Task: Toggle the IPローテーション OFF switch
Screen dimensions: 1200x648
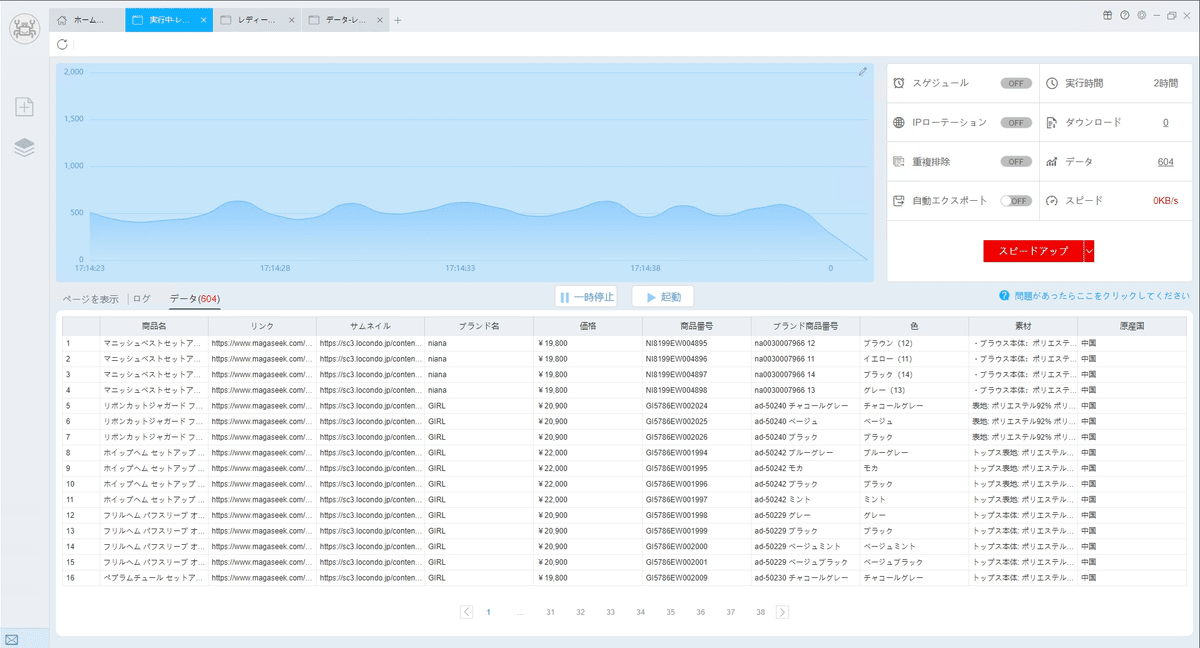Action: click(x=1016, y=122)
